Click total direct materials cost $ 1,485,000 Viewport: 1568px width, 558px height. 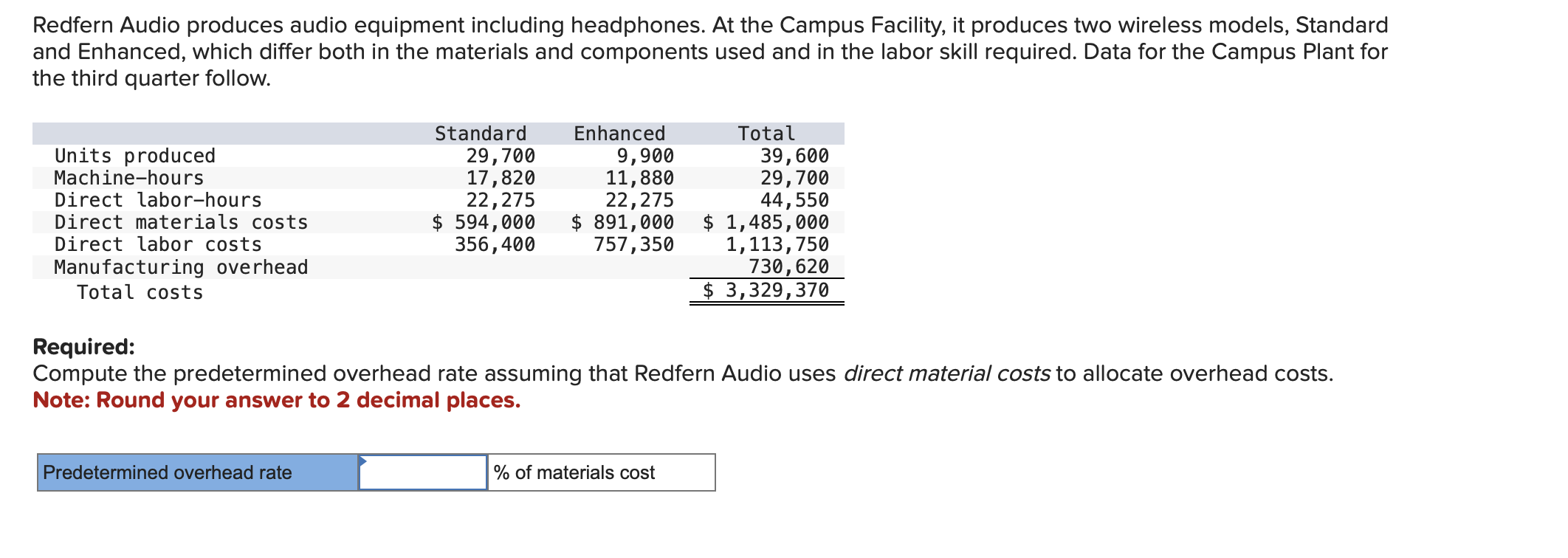[766, 222]
